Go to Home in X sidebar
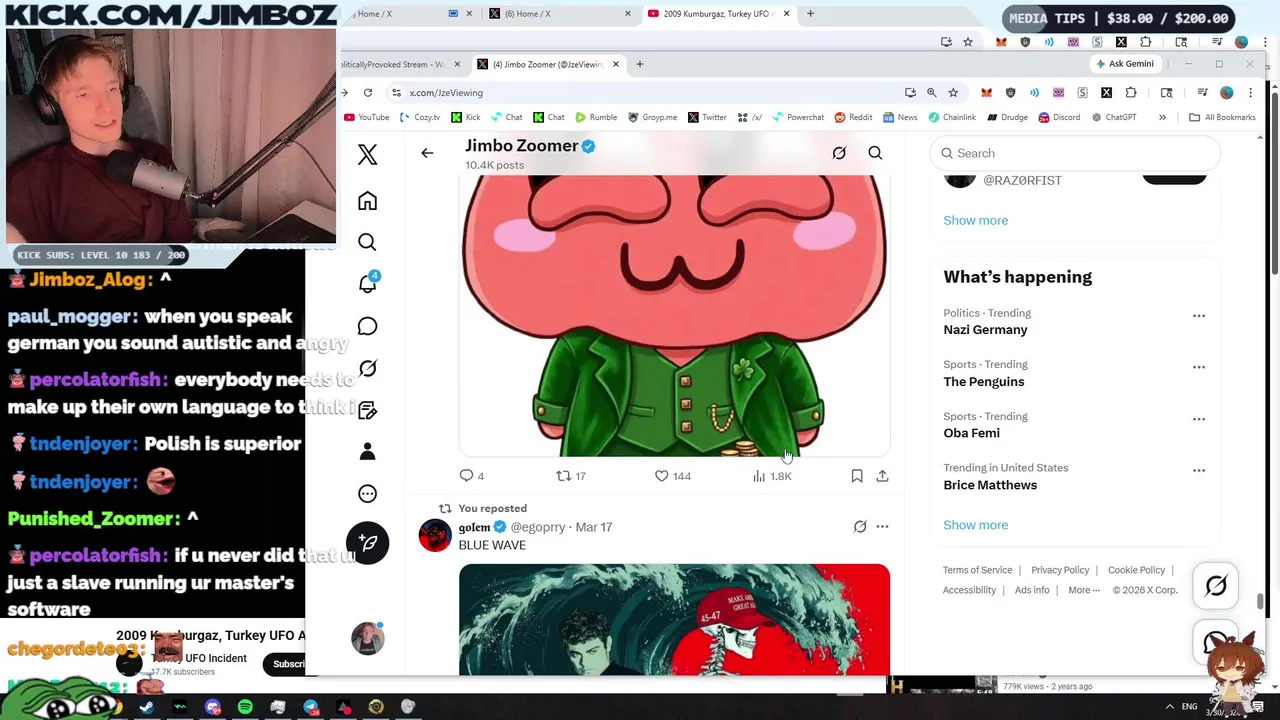This screenshot has width=1280, height=720. pos(367,201)
